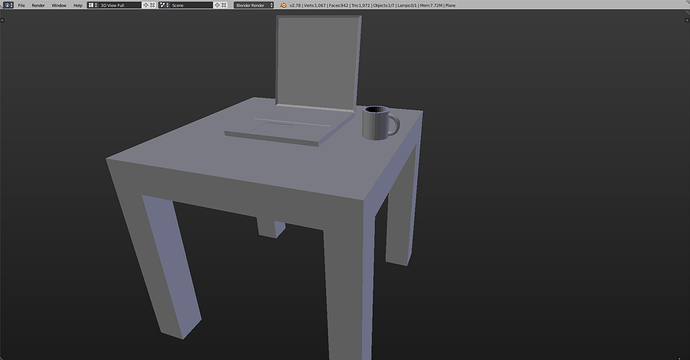Open the Render menu
Screen dimensions: 690x360
click(38, 5)
